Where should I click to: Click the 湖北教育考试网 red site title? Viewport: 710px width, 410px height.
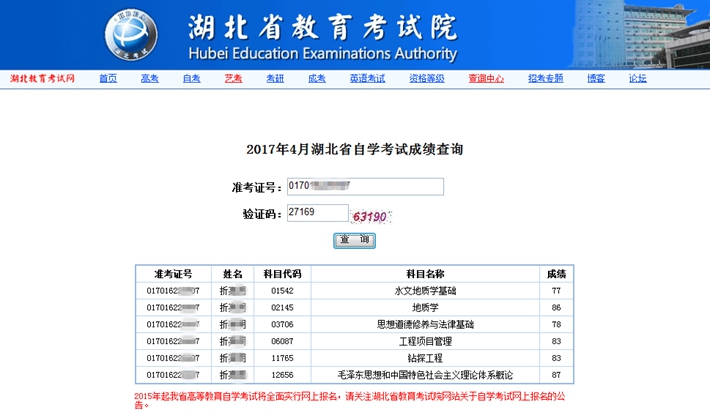(42, 78)
